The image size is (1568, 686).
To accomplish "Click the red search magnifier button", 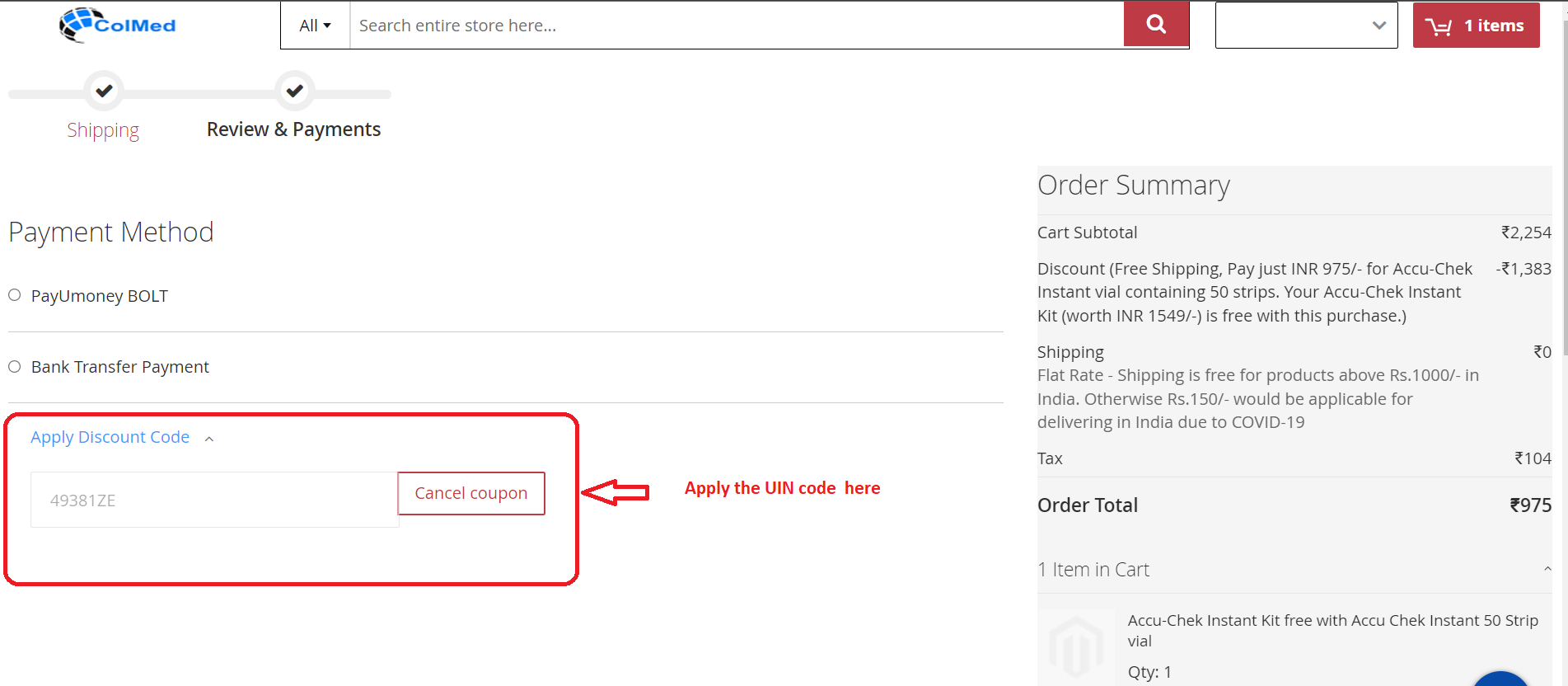I will pyautogui.click(x=1155, y=25).
